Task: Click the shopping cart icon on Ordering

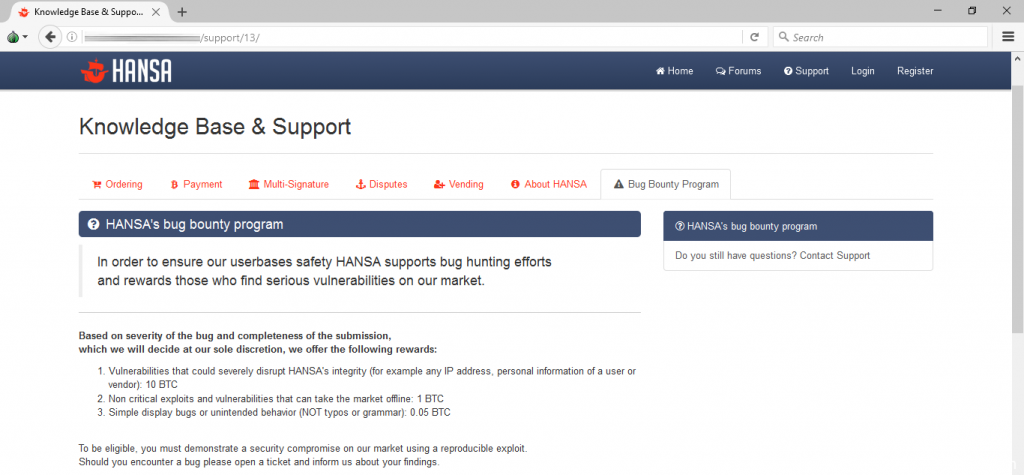Action: (x=97, y=185)
